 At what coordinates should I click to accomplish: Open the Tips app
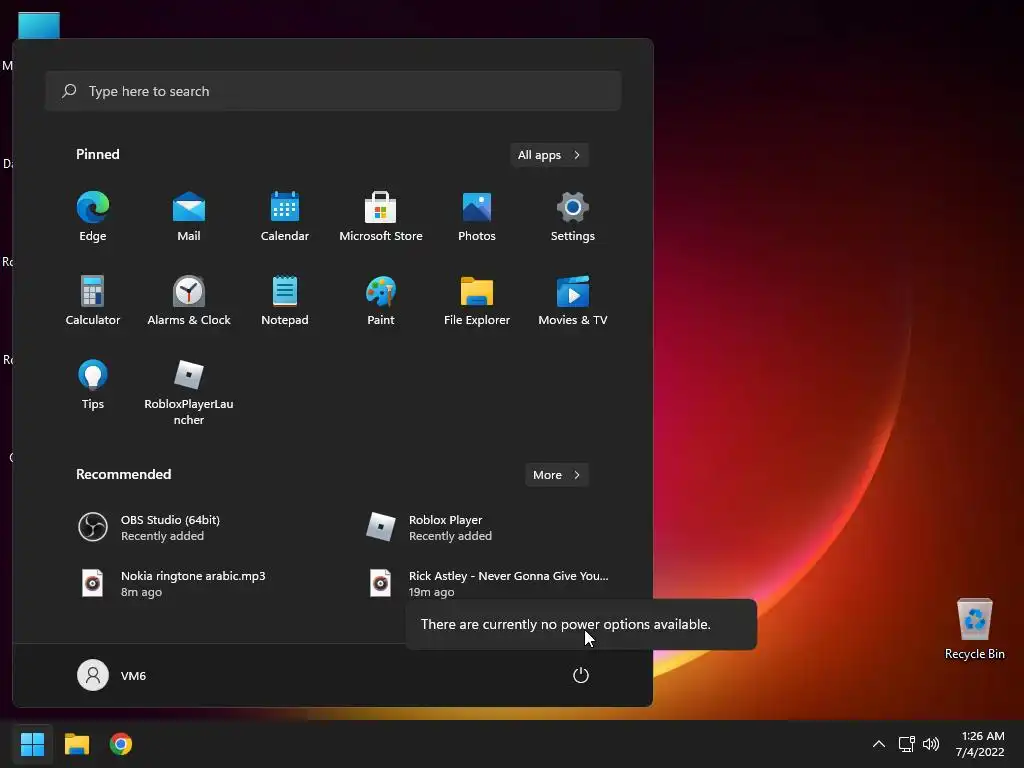tap(93, 385)
